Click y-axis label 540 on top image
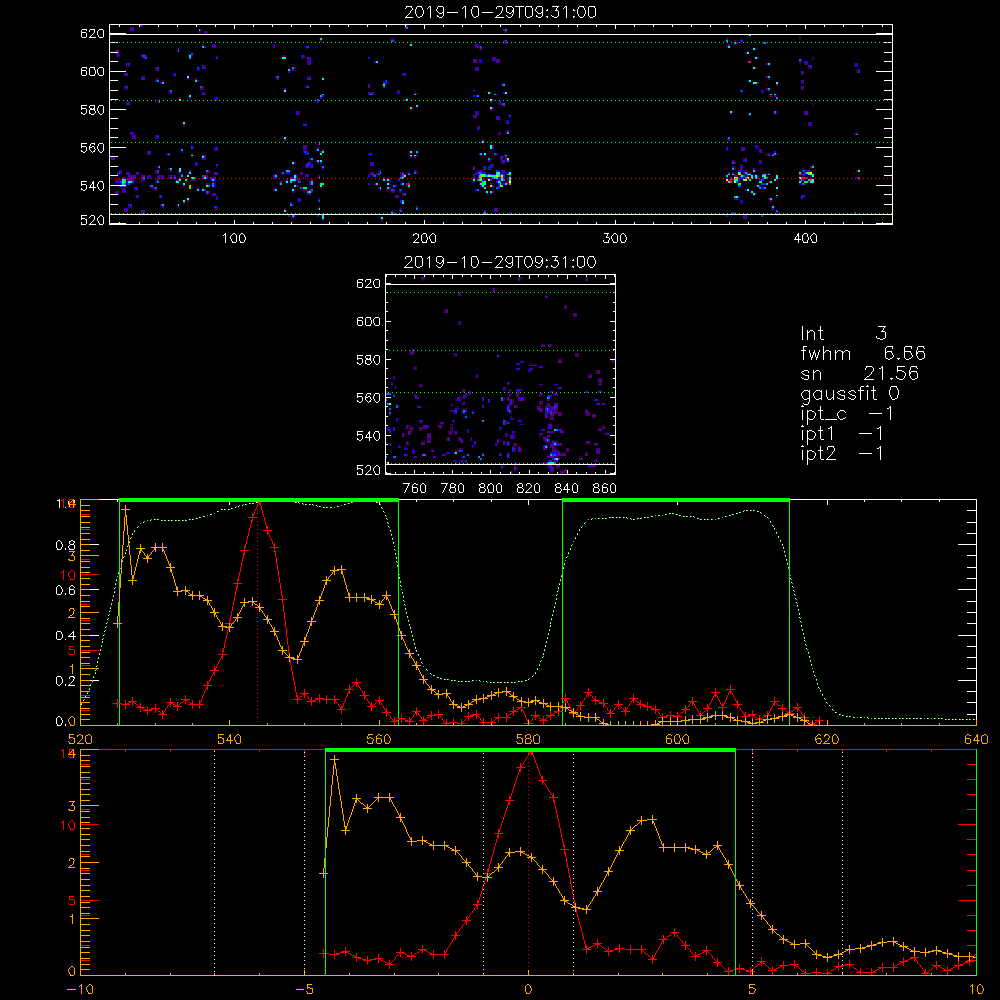The image size is (1000, 1000). pos(92,186)
